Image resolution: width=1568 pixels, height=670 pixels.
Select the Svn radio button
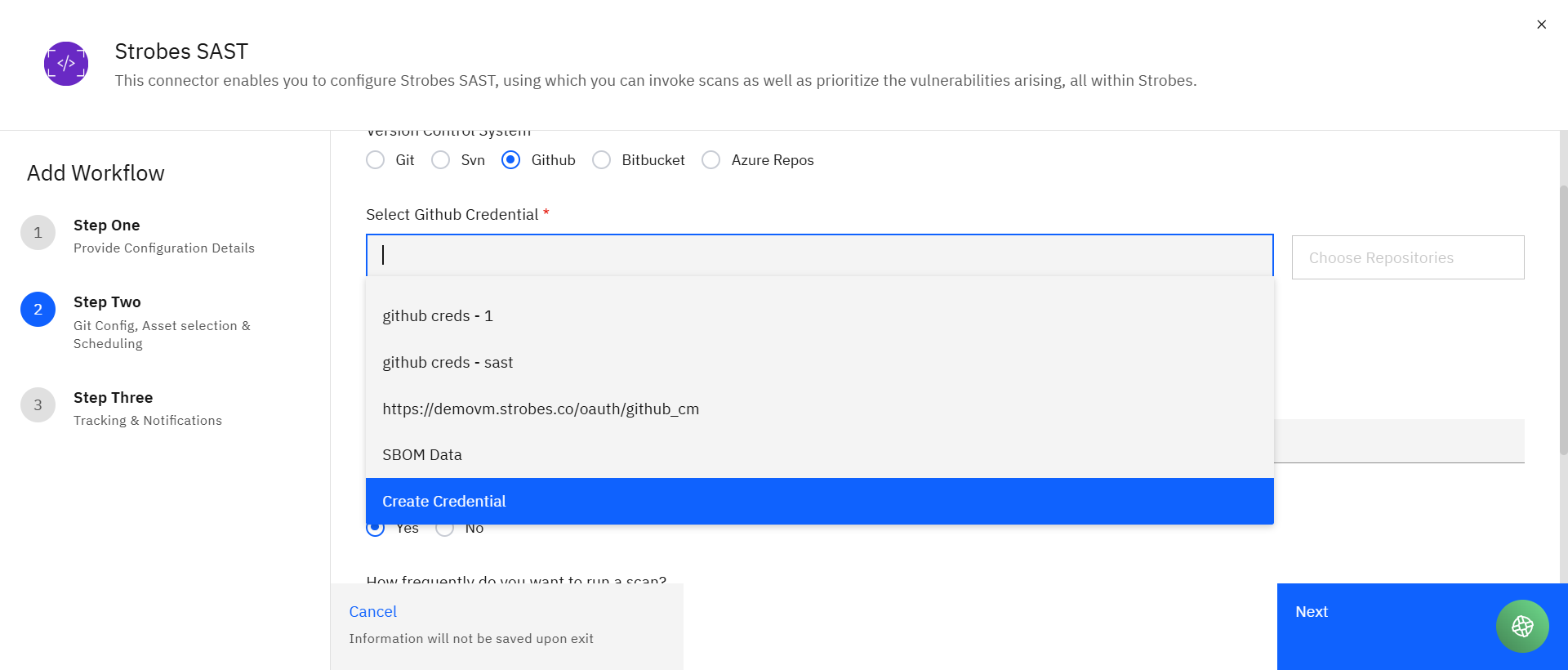click(441, 160)
